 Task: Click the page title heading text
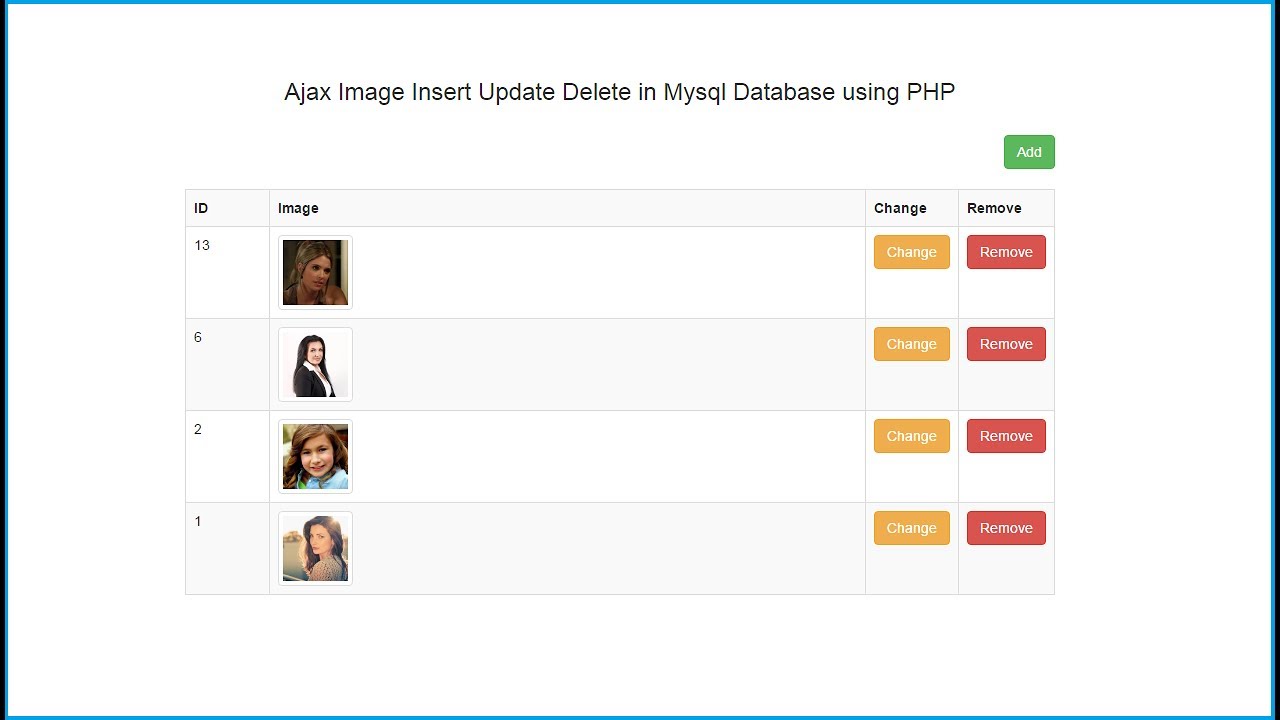coord(619,92)
